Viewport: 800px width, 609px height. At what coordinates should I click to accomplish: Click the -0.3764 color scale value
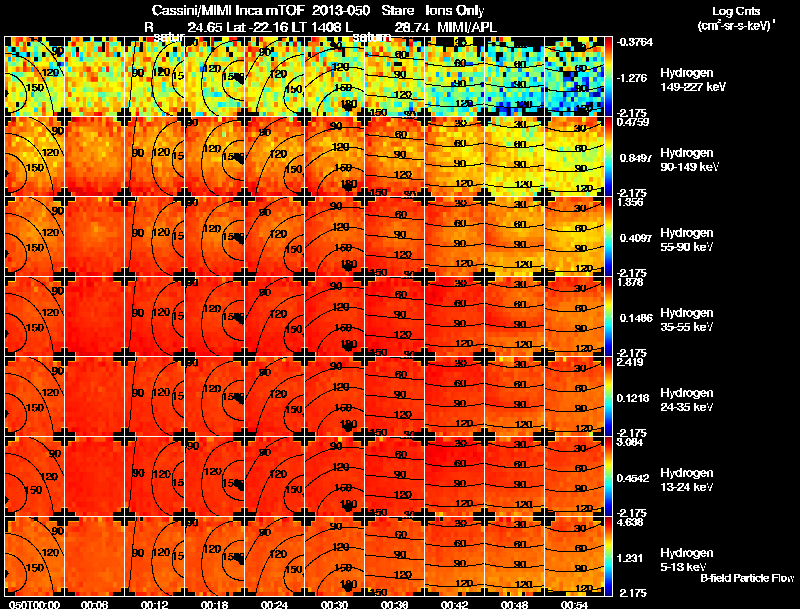point(635,42)
